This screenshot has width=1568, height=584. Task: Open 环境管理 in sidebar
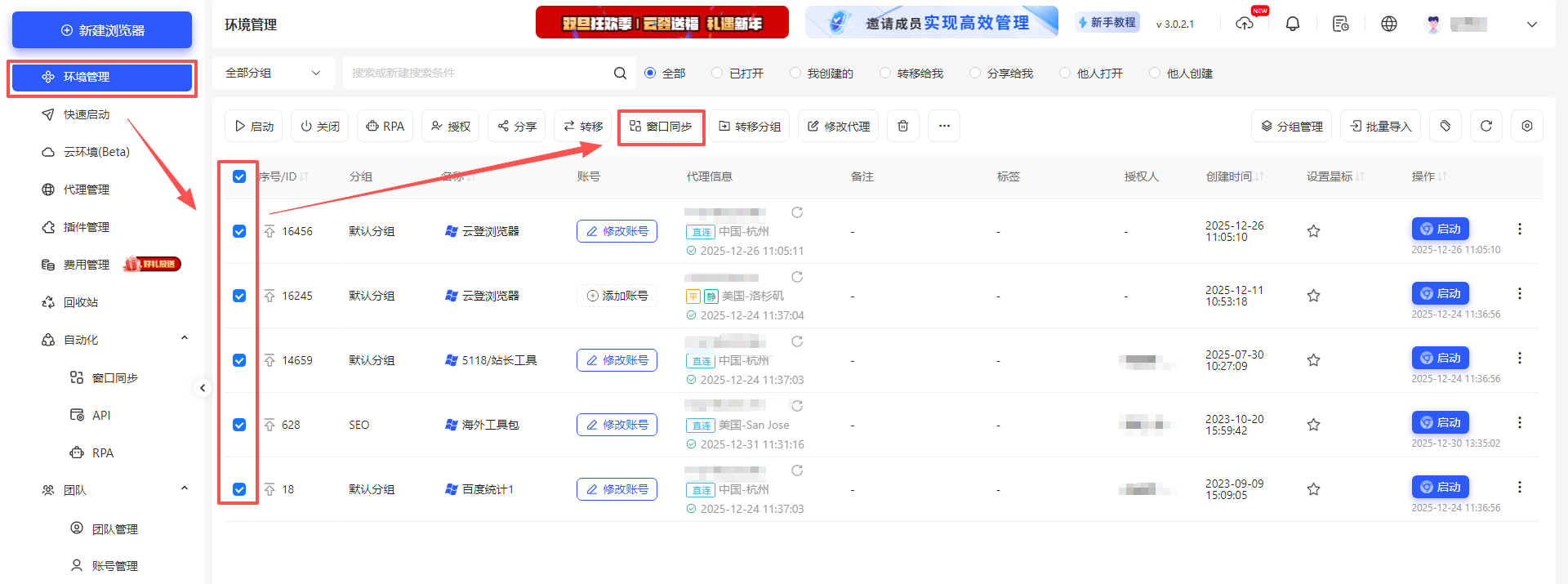pyautogui.click(x=102, y=77)
